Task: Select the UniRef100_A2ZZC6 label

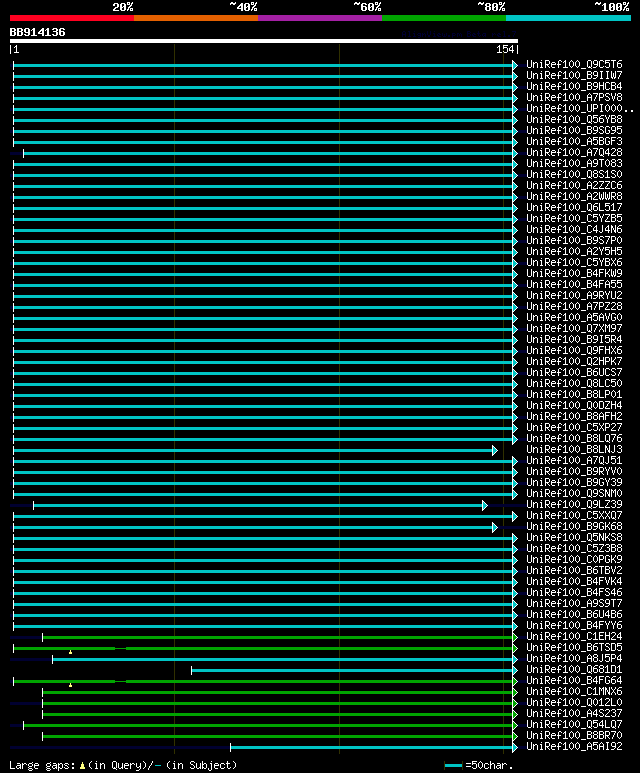Action: pyautogui.click(x=574, y=185)
